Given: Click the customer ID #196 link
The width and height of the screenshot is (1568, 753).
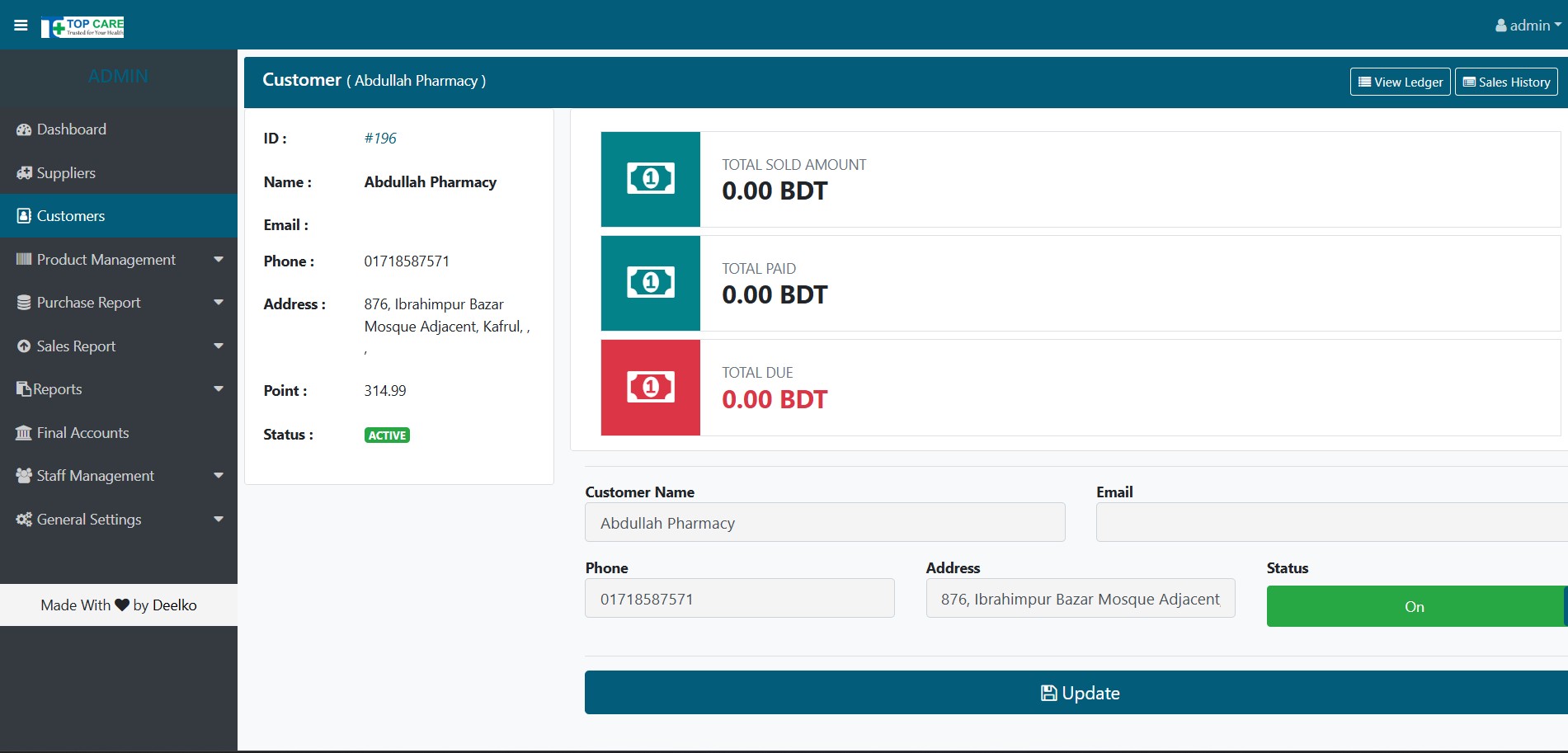Looking at the screenshot, I should coord(380,139).
